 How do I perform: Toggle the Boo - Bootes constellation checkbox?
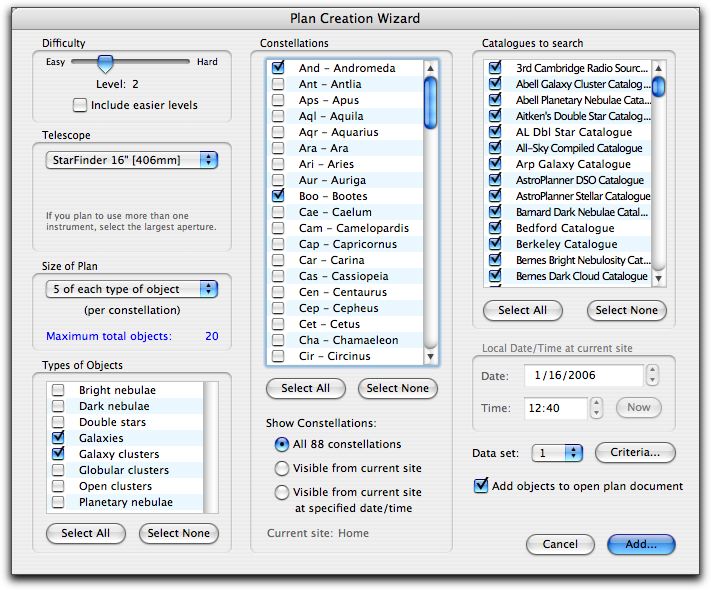click(x=277, y=196)
